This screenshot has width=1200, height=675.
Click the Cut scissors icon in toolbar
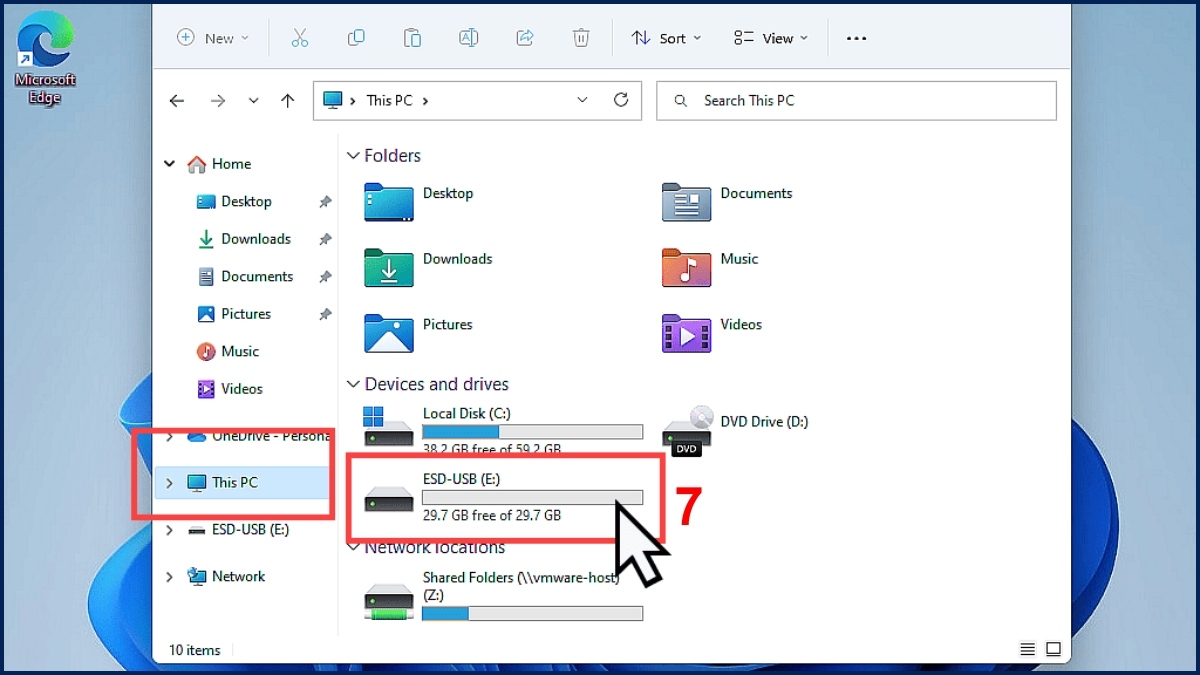(299, 38)
